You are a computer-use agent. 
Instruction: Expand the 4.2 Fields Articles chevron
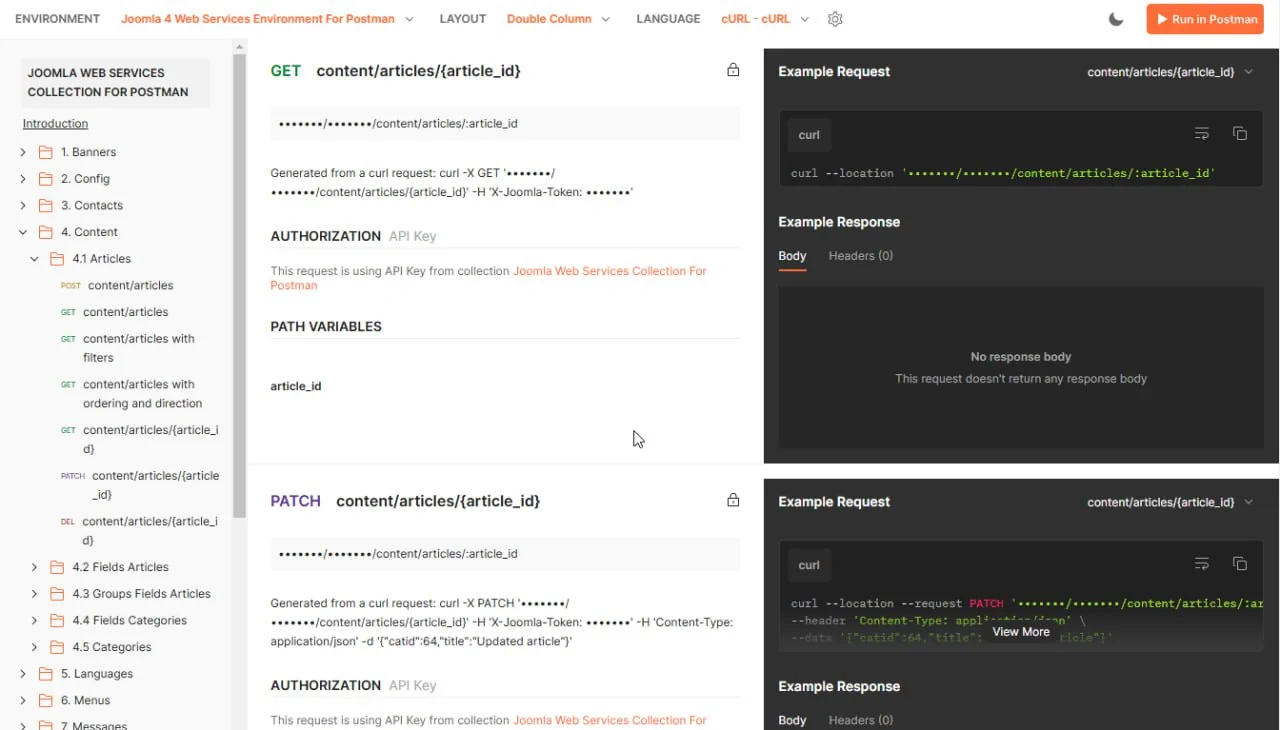point(34,567)
